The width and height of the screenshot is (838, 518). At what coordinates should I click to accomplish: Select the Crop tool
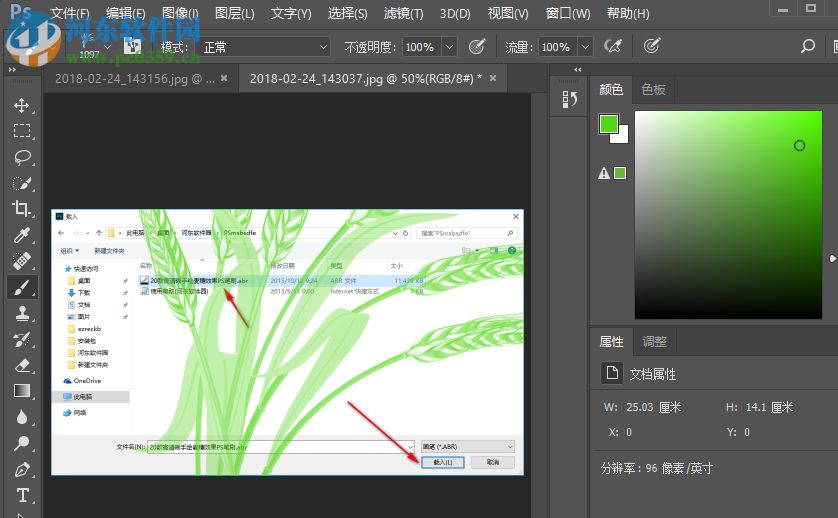[21, 208]
